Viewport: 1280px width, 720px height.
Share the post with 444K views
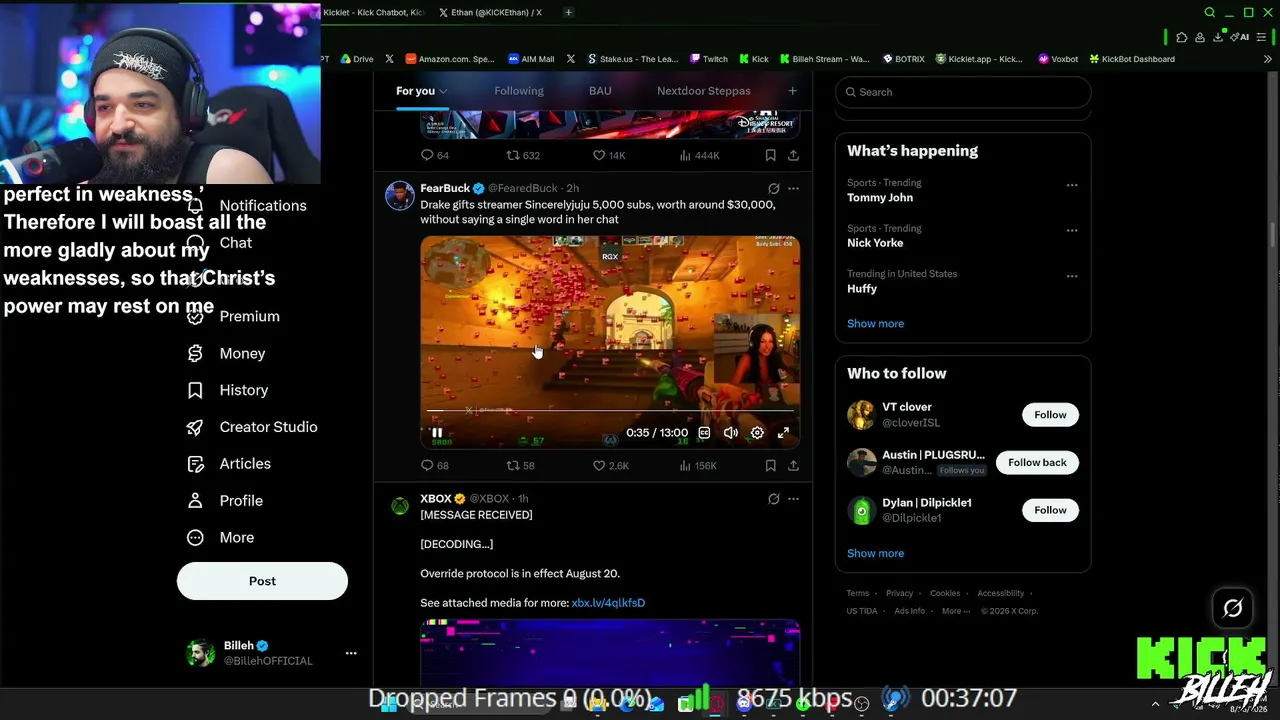tap(793, 156)
